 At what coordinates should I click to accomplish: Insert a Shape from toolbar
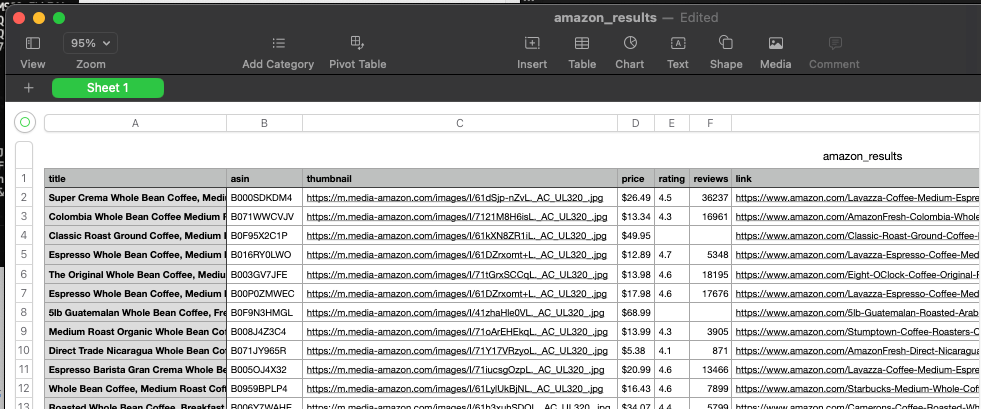click(726, 43)
